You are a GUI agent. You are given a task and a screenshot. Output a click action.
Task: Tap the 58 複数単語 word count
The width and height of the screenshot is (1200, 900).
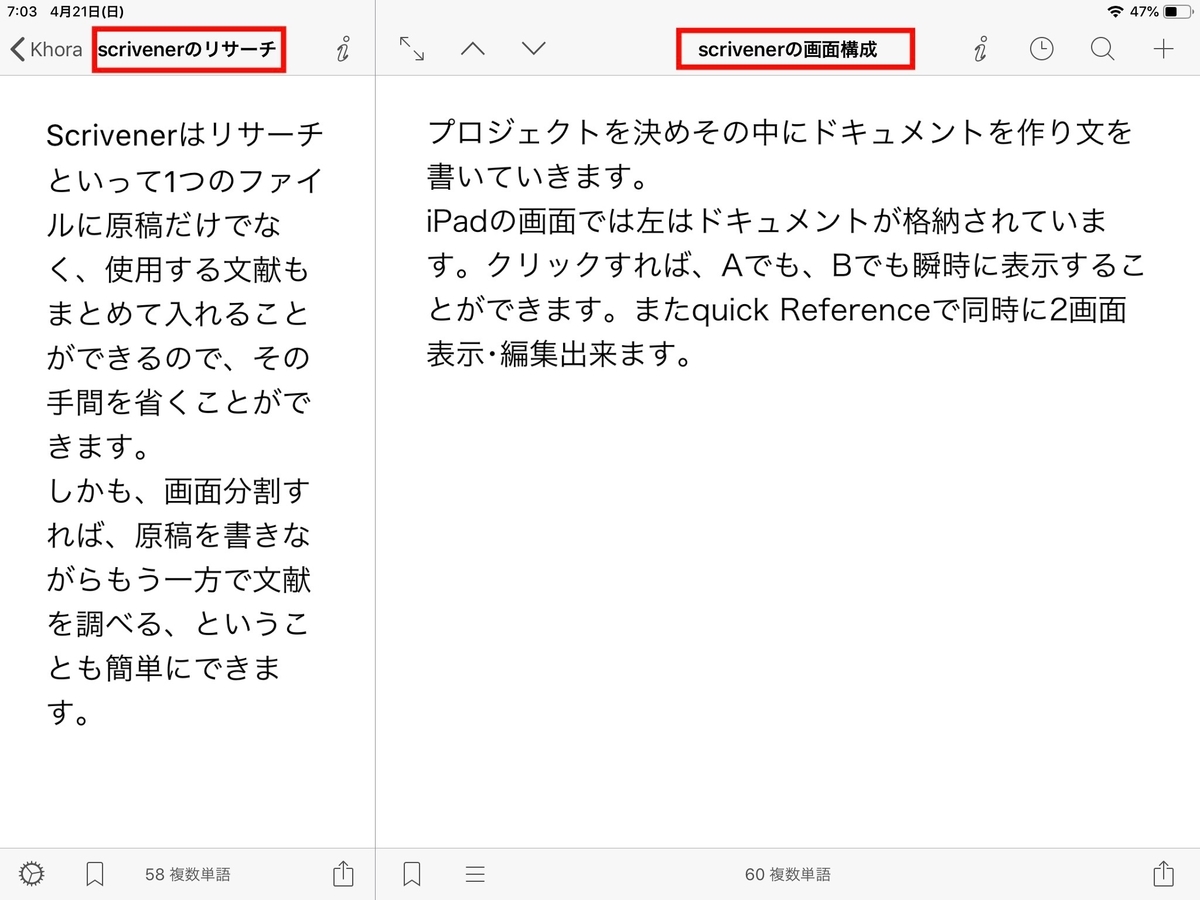188,873
